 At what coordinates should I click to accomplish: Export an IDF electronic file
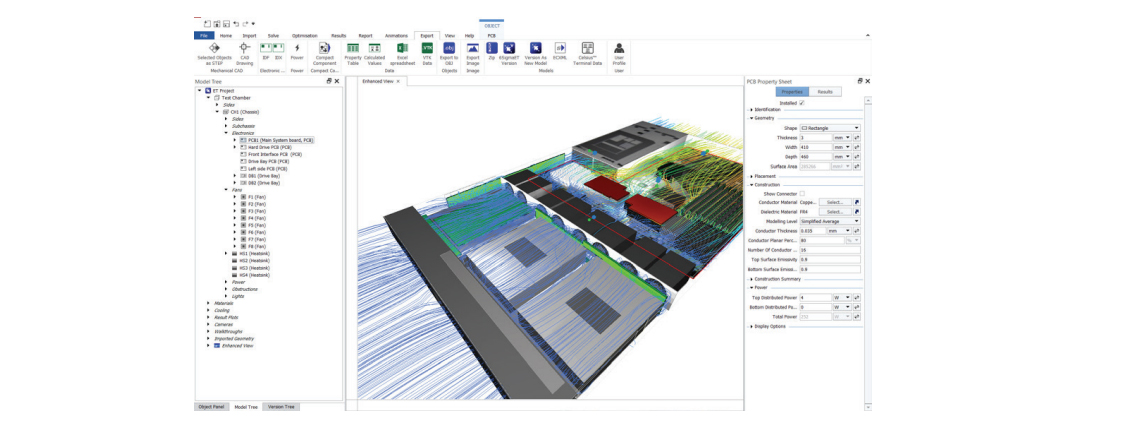tap(265, 51)
